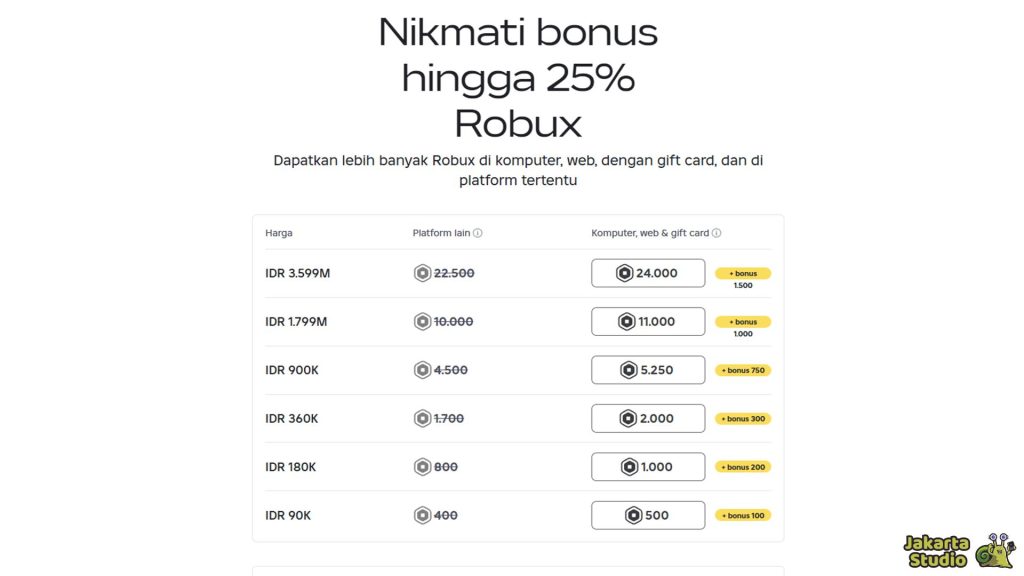Select the 11.000 Robux purchase option

click(648, 321)
